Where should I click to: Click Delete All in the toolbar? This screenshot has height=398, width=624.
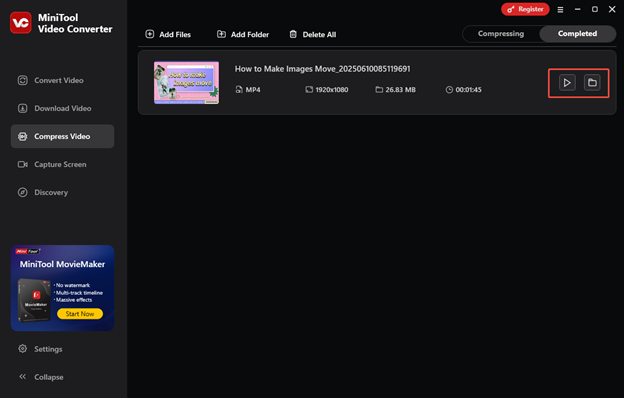point(312,35)
